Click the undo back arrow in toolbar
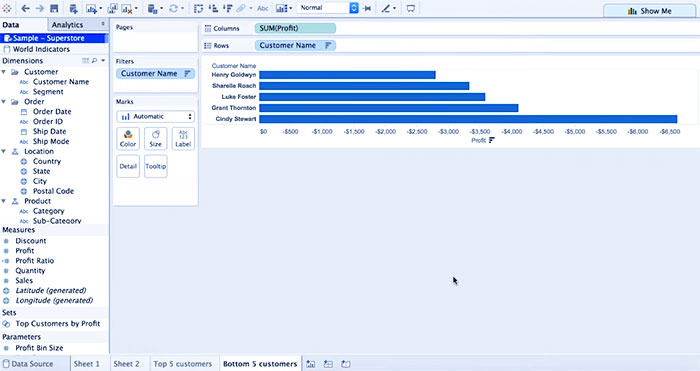700x371 pixels. [x=25, y=8]
